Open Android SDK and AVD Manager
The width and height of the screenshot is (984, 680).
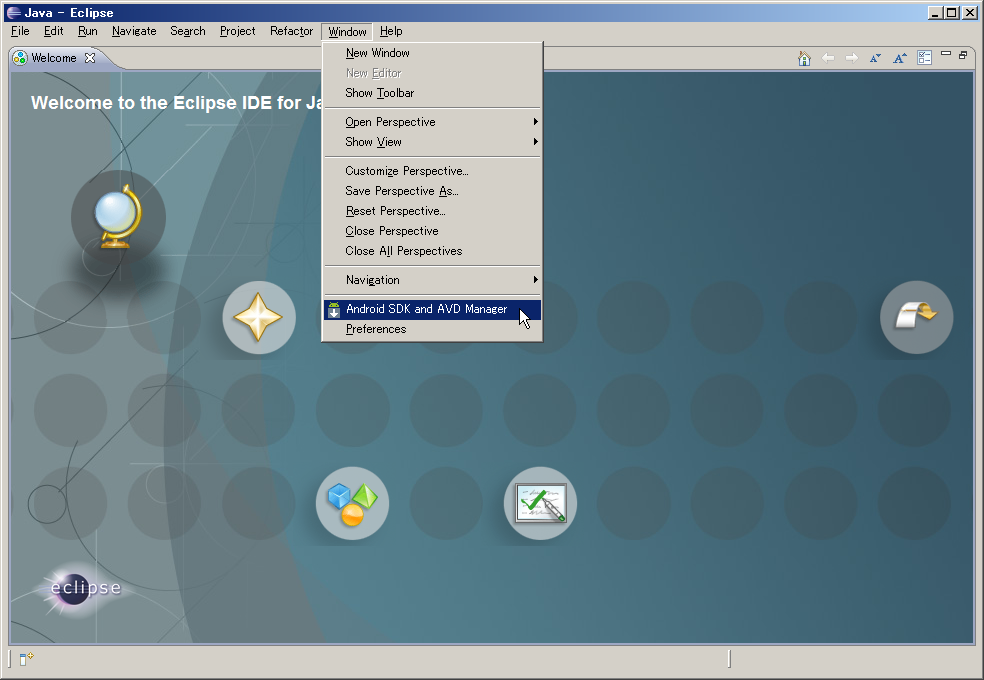point(432,309)
